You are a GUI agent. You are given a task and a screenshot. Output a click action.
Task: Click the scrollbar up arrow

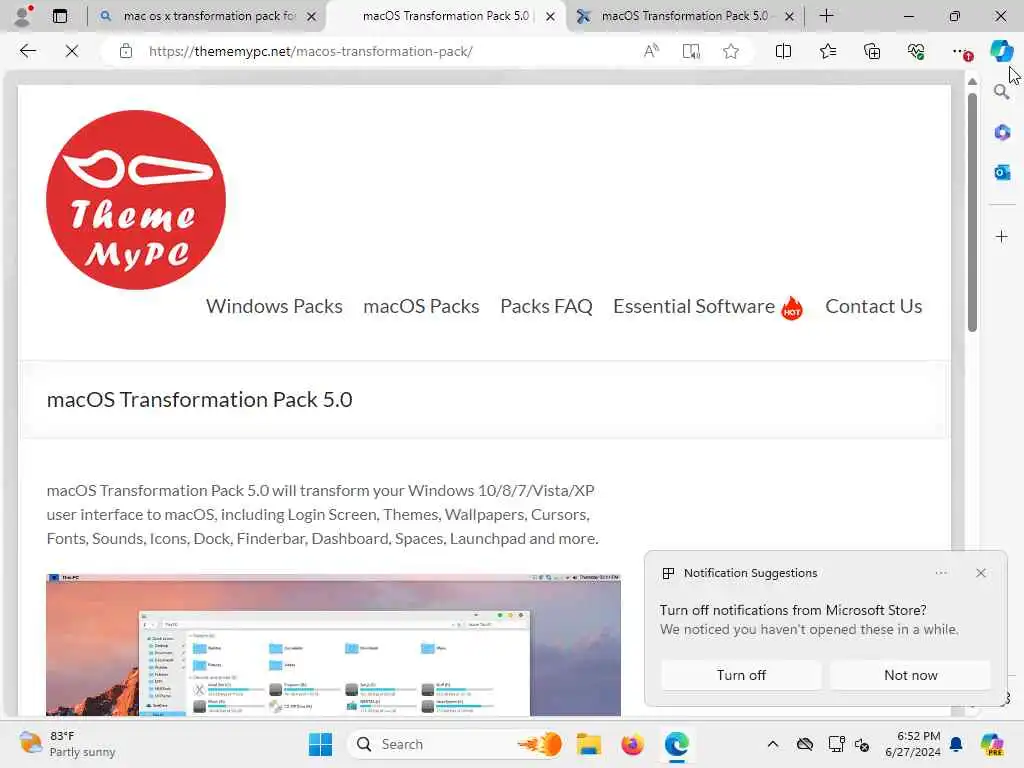(x=972, y=82)
